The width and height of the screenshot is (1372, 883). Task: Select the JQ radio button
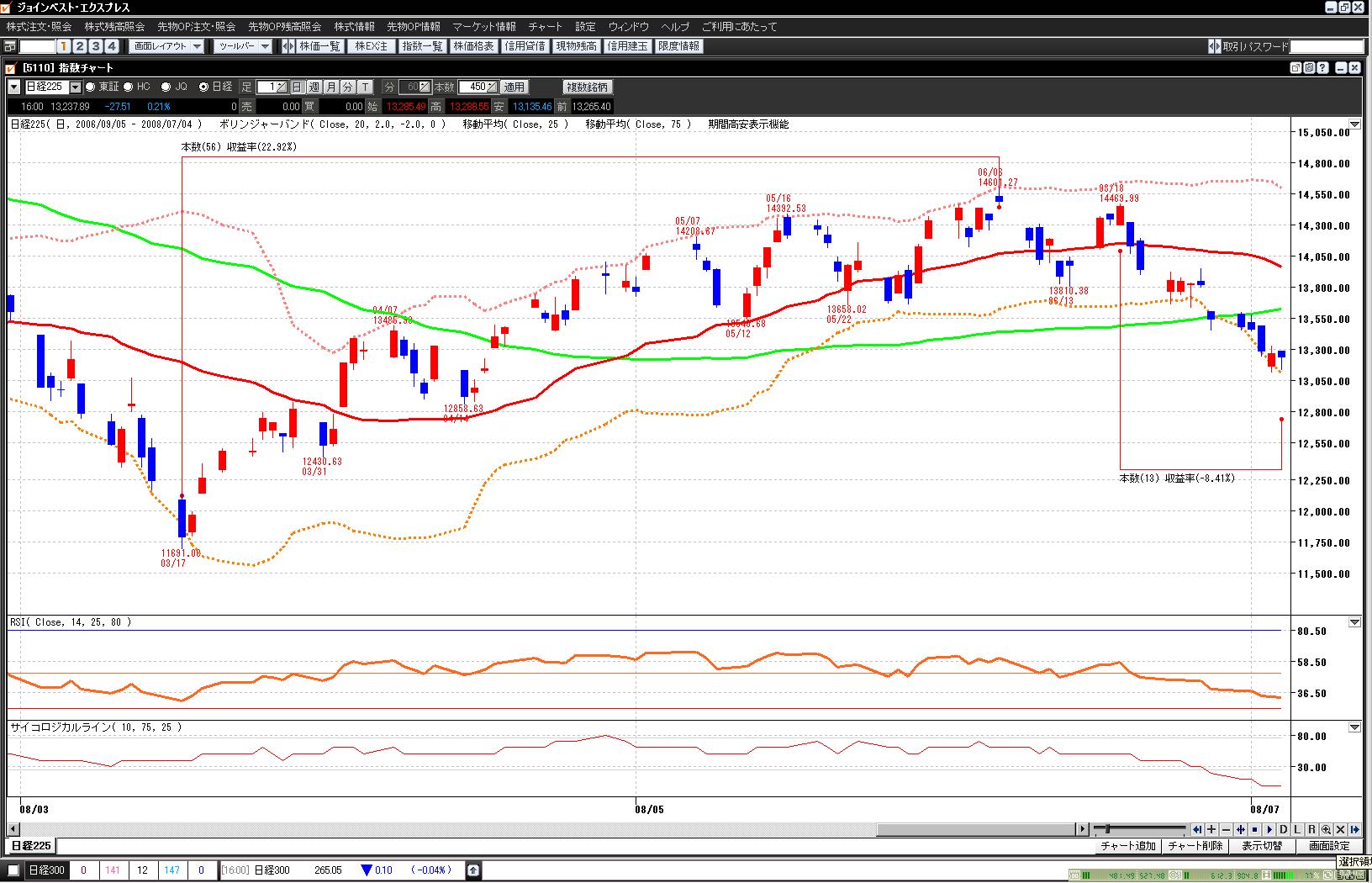pyautogui.click(x=166, y=87)
